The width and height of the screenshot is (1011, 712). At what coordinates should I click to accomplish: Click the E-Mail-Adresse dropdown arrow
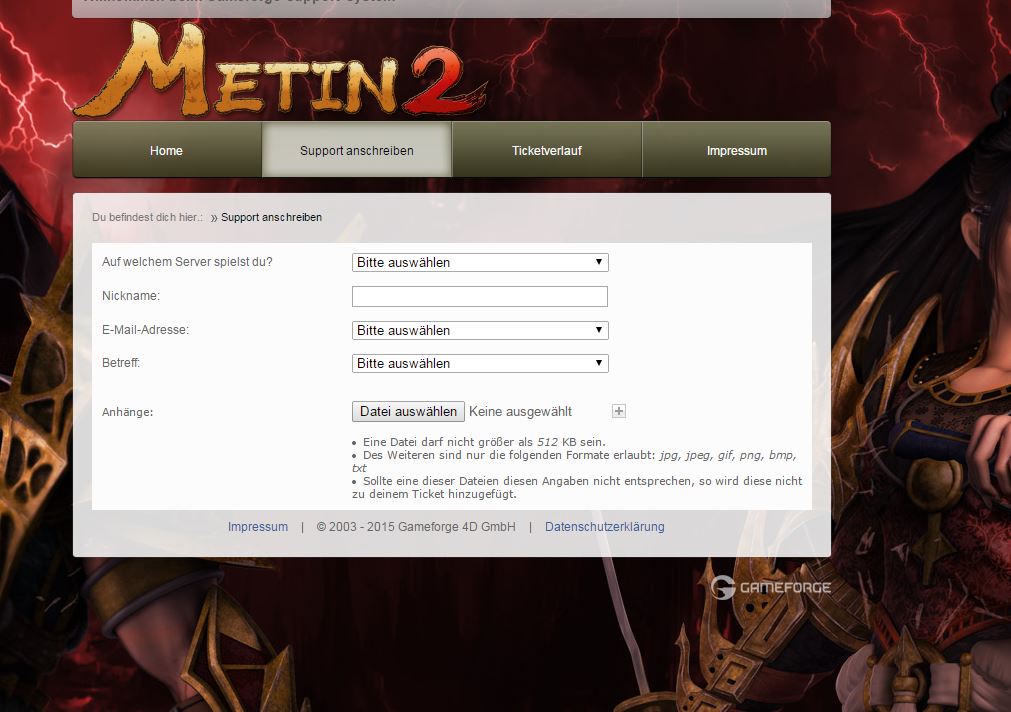point(599,330)
